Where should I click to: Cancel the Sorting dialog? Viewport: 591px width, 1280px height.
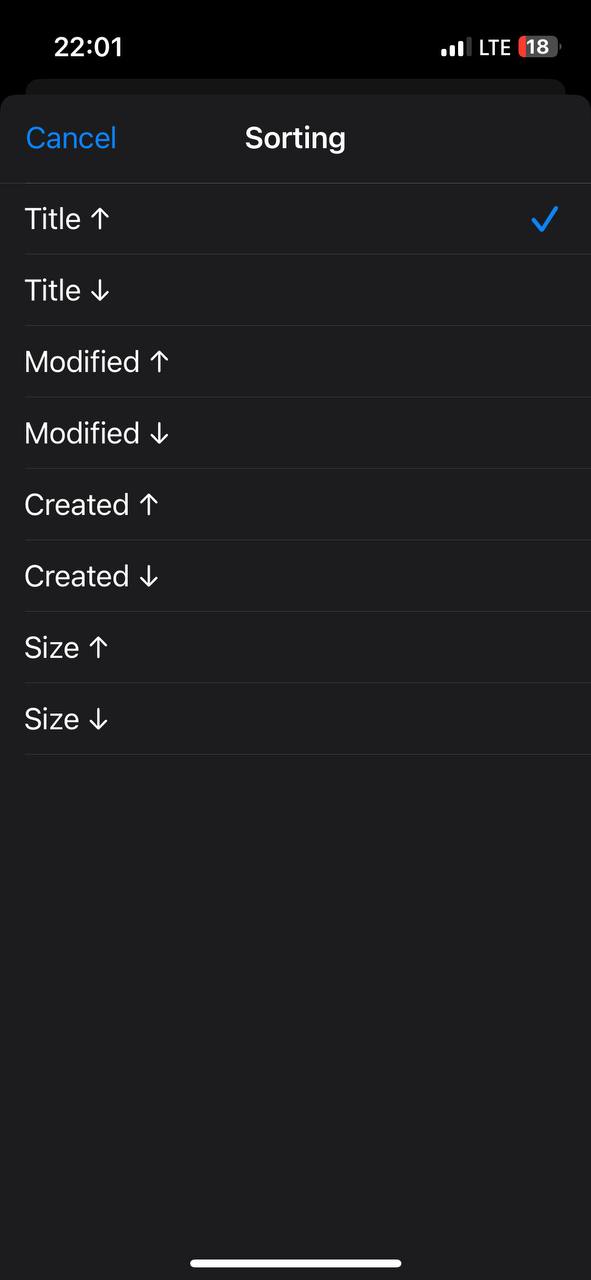point(71,138)
